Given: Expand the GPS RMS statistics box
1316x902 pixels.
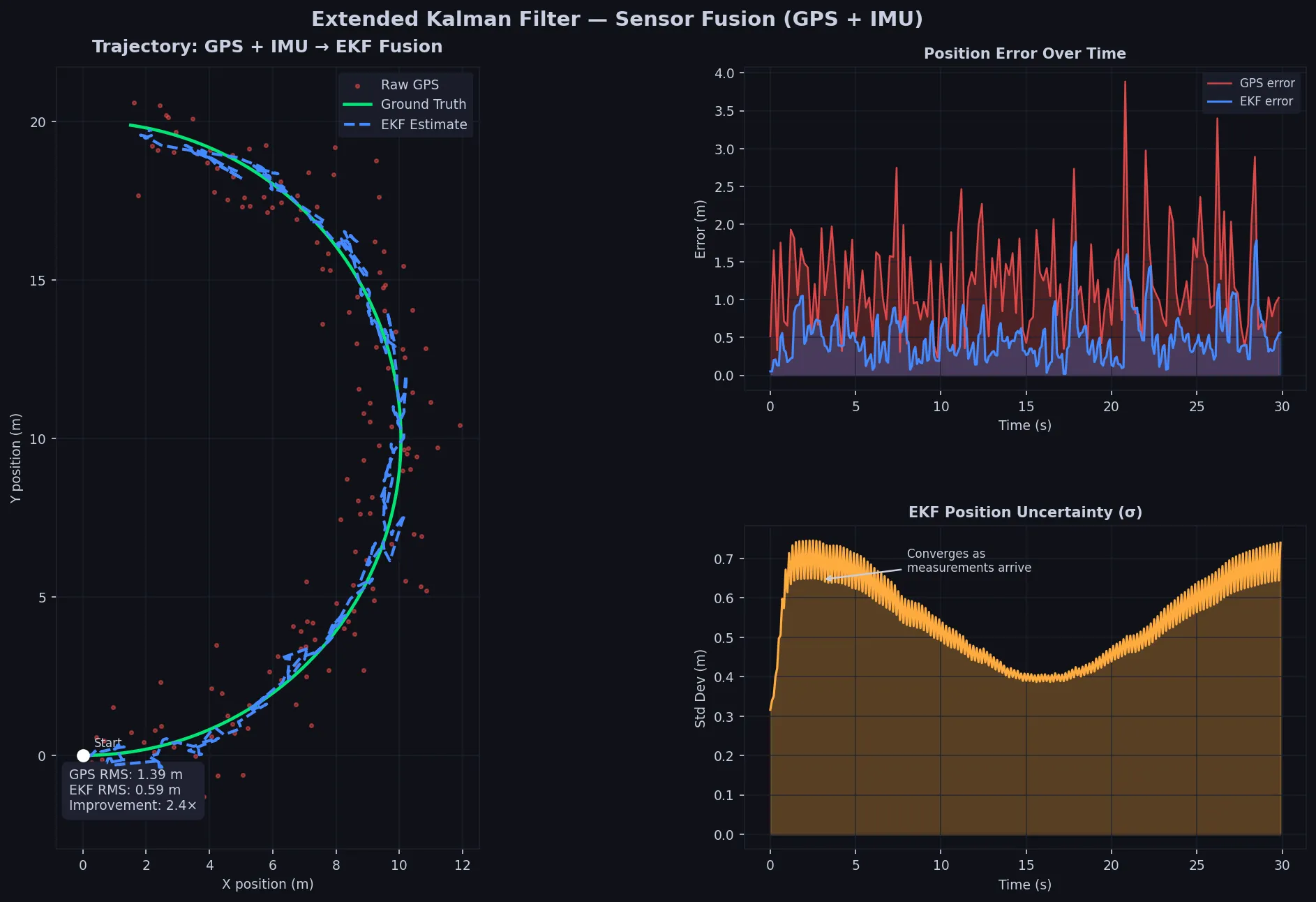Looking at the screenshot, I should (133, 790).
